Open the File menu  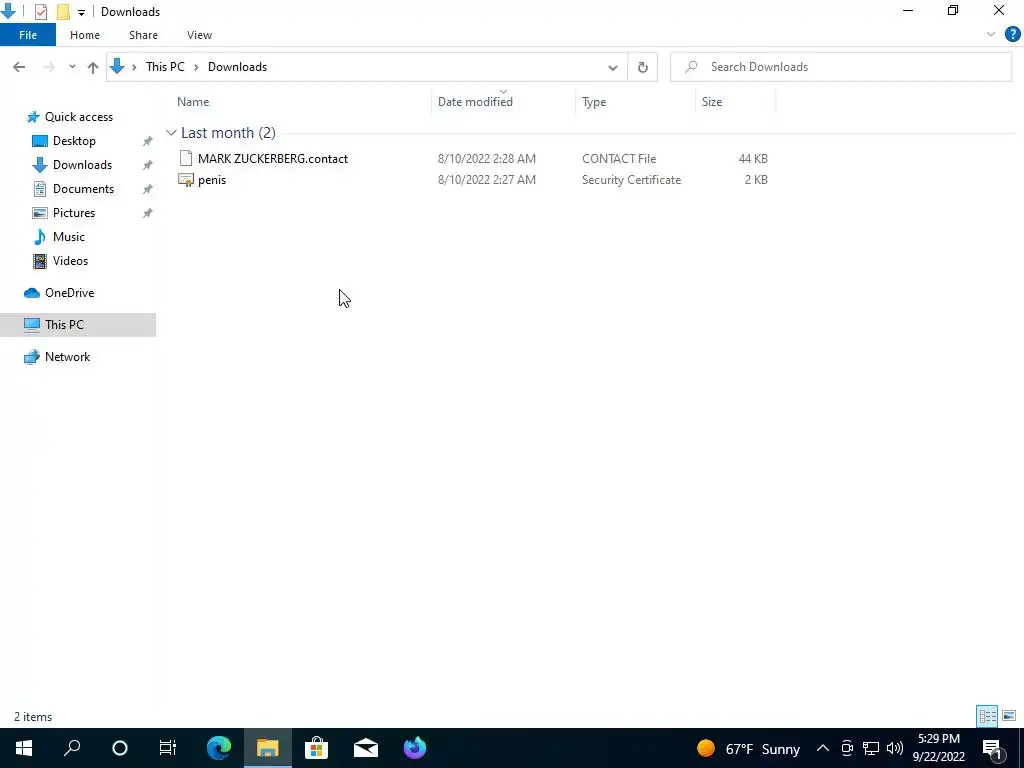coord(28,35)
